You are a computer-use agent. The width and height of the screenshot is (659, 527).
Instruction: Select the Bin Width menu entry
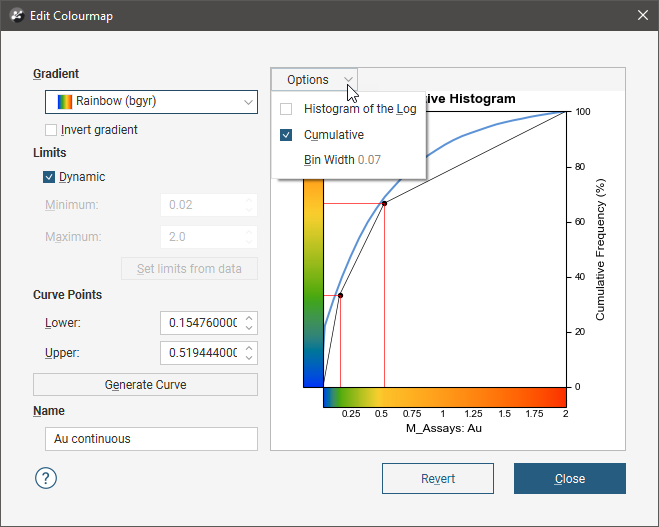pos(342,160)
